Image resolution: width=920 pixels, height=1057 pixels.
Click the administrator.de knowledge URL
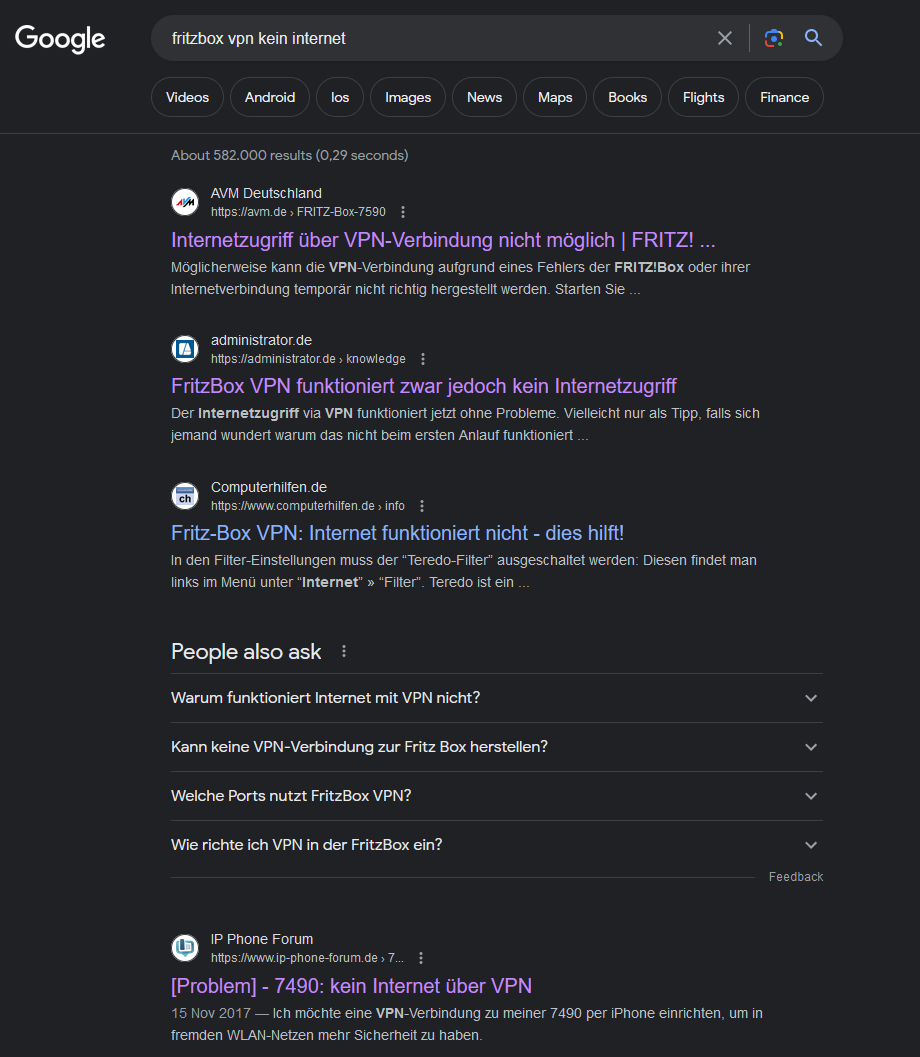click(308, 359)
